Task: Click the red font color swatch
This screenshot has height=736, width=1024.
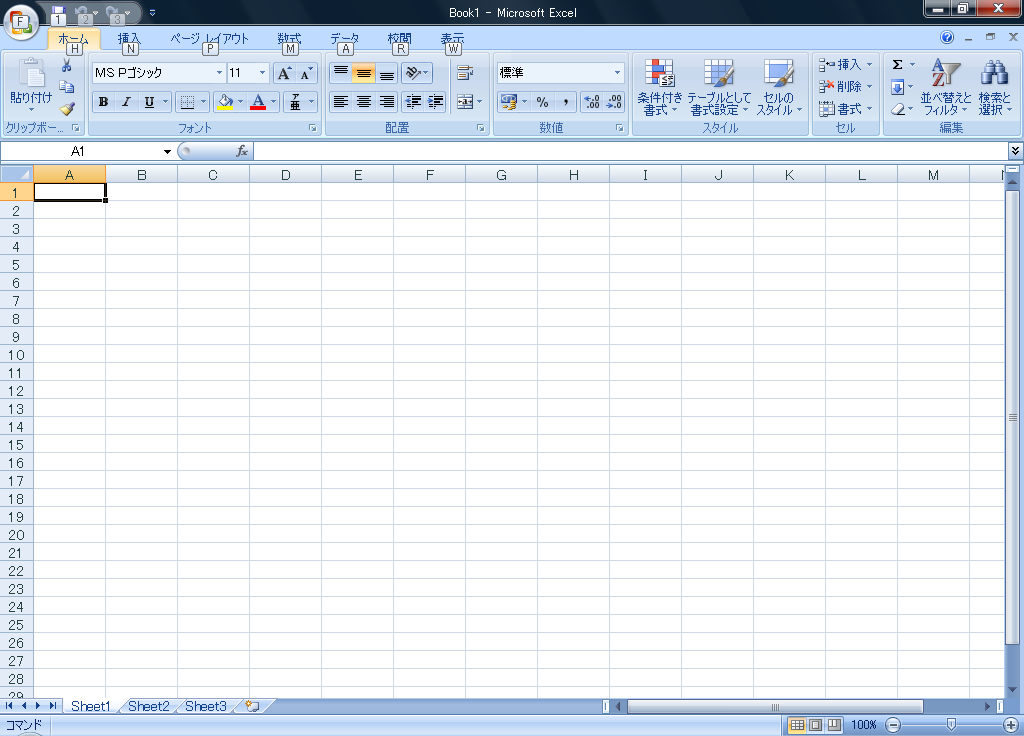Action: [258, 102]
